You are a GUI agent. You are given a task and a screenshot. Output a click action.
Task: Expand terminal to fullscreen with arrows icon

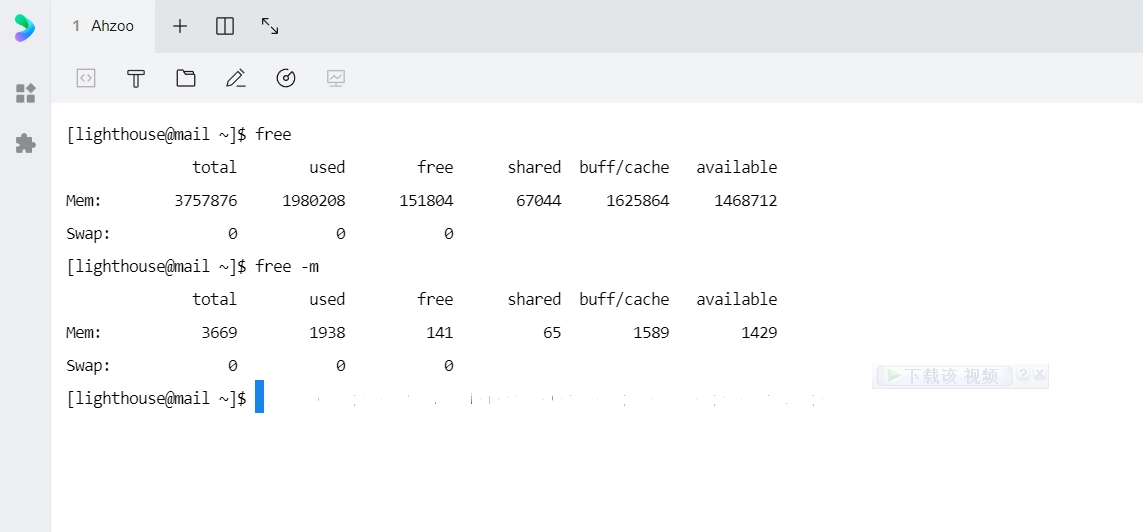[270, 26]
